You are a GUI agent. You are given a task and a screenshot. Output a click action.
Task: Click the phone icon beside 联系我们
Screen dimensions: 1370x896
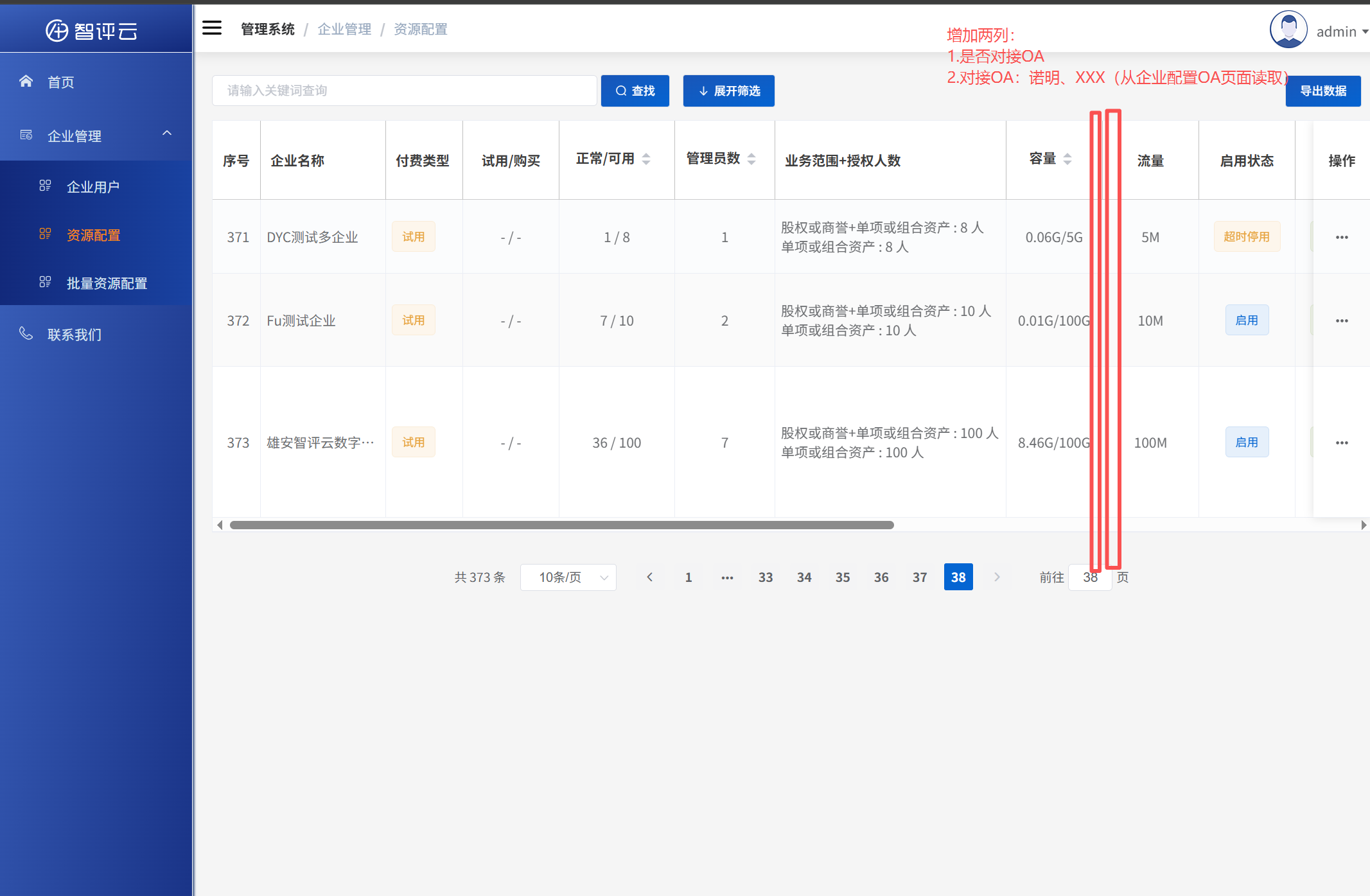[x=26, y=333]
